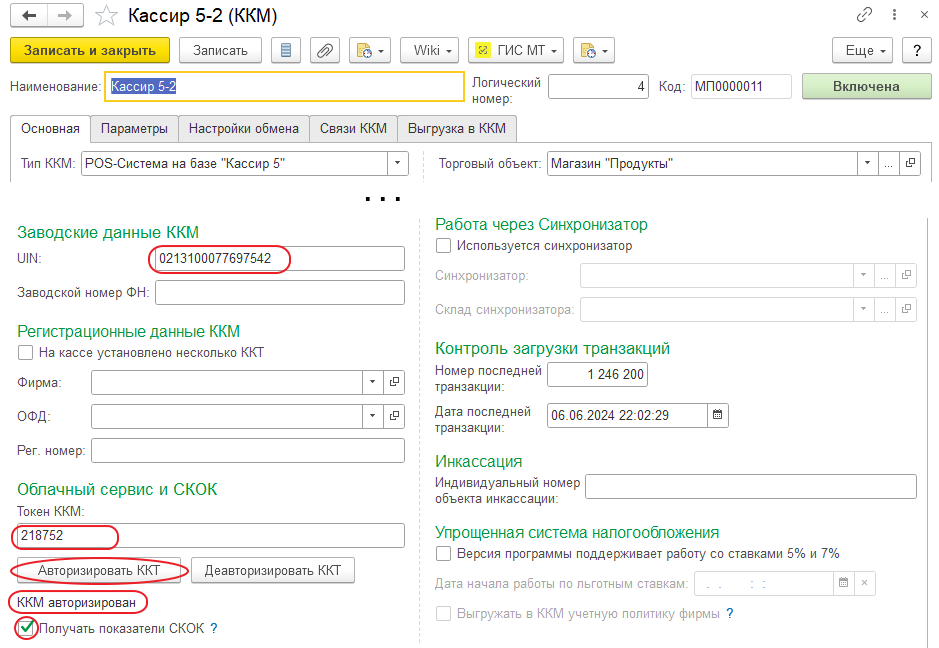This screenshot has width=939, height=648.
Task: Expand the ОФД dropdown list
Action: tap(371, 416)
